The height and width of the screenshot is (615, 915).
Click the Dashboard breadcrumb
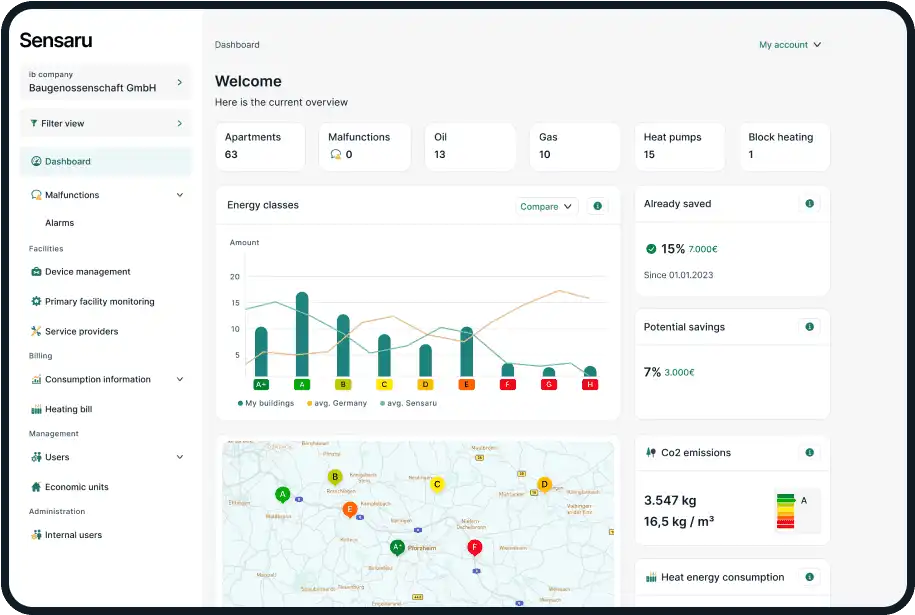(237, 45)
